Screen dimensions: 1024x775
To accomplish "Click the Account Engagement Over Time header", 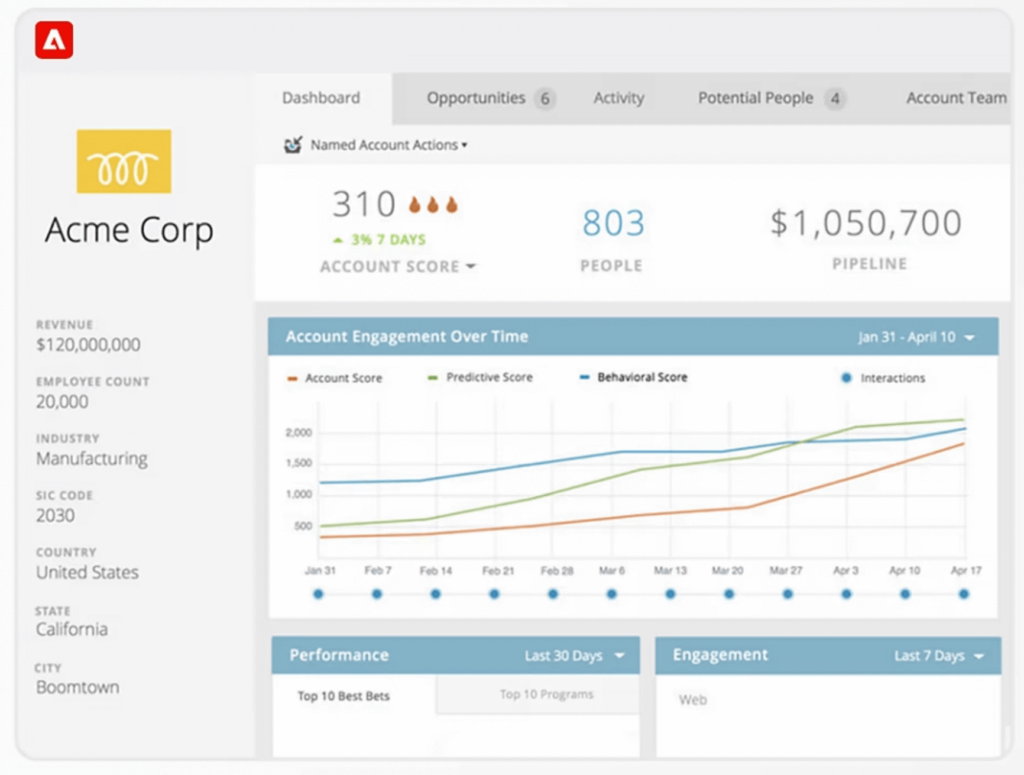I will pyautogui.click(x=407, y=337).
